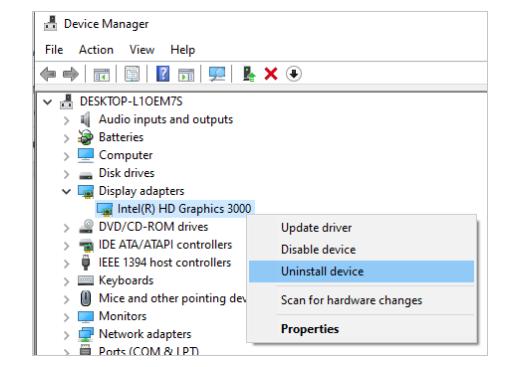Click the DVD/CD-ROM drives disc icon
The image size is (515, 367).
click(x=86, y=226)
